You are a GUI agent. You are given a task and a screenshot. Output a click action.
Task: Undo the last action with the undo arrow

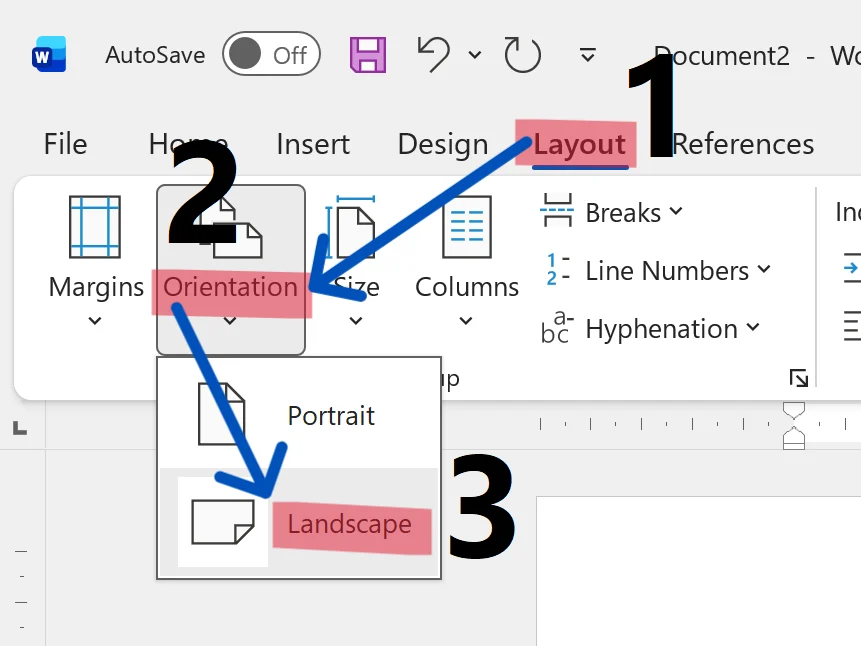click(x=434, y=54)
